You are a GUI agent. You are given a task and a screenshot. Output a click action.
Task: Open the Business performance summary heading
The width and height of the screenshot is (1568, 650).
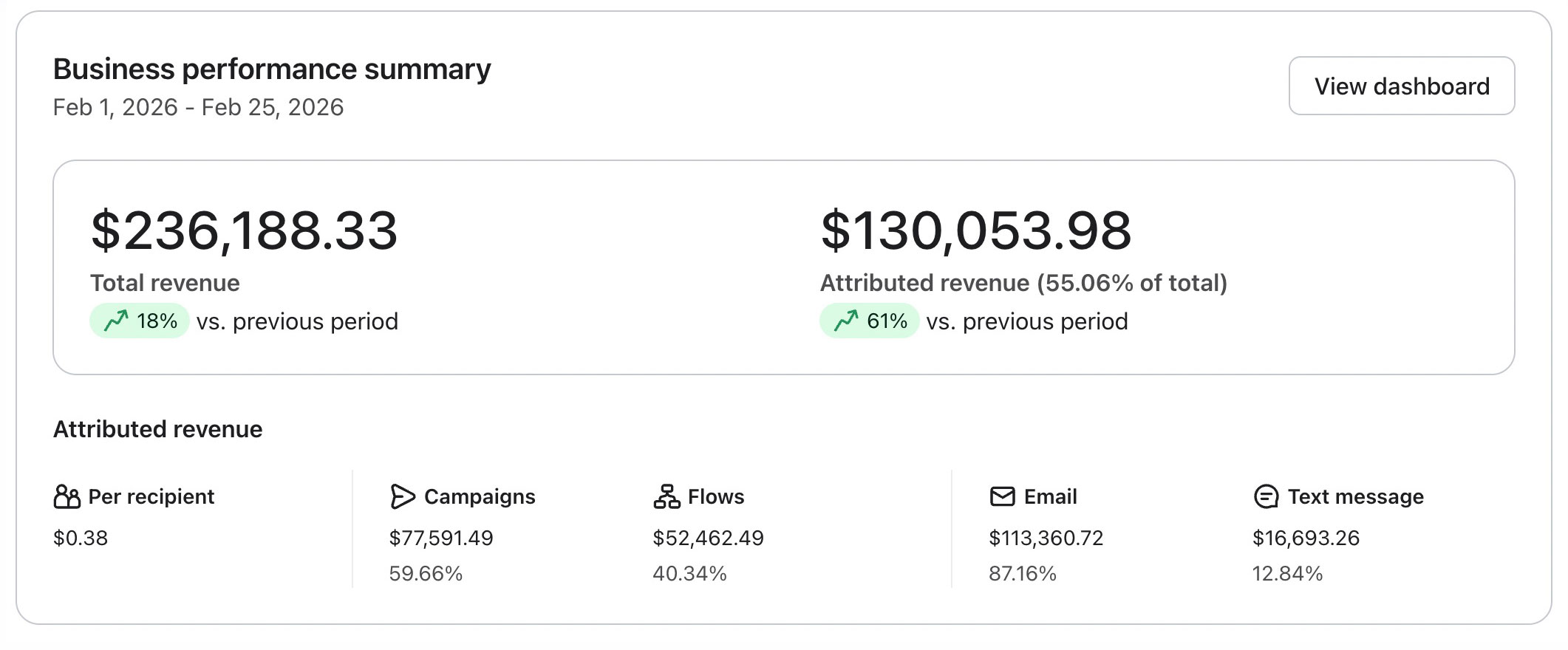271,68
